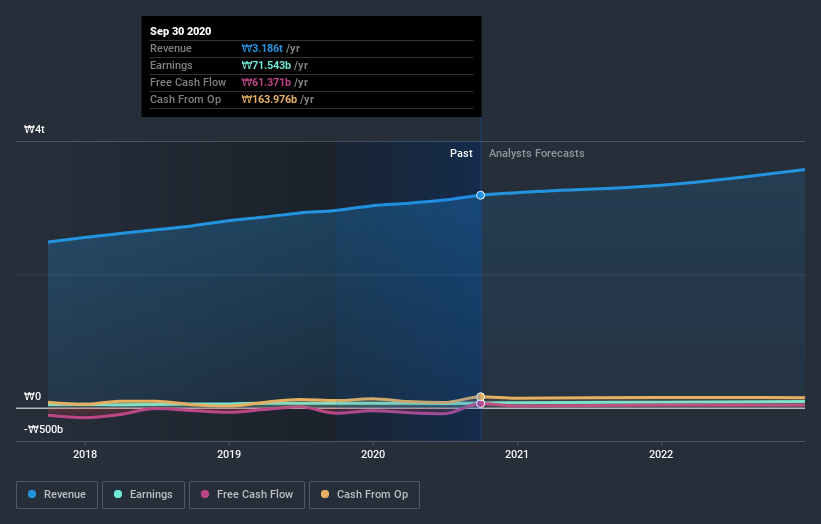Click the 2018 x-axis label
The width and height of the screenshot is (821, 524).
click(x=85, y=454)
